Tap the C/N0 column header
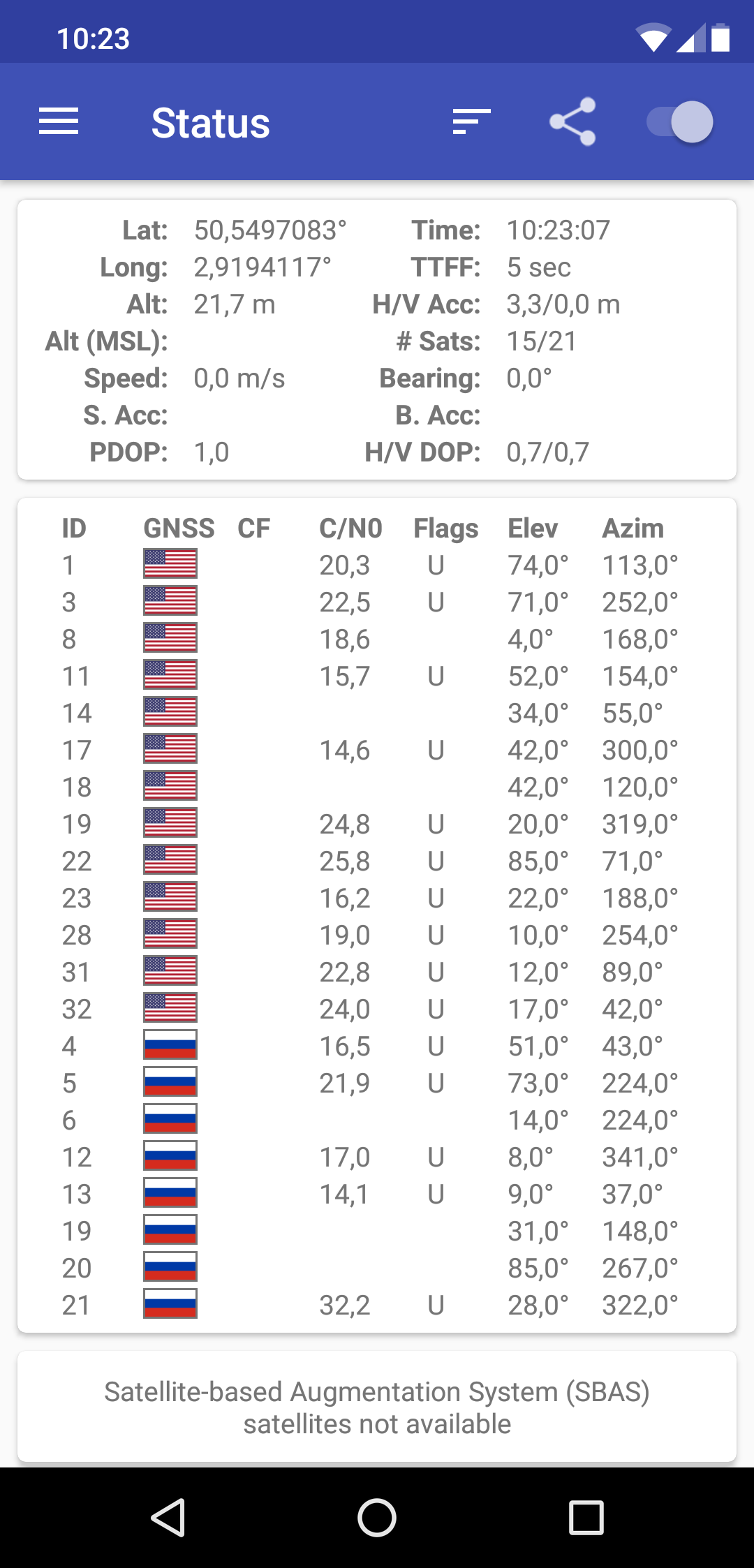Viewport: 754px width, 1568px height. (x=350, y=528)
